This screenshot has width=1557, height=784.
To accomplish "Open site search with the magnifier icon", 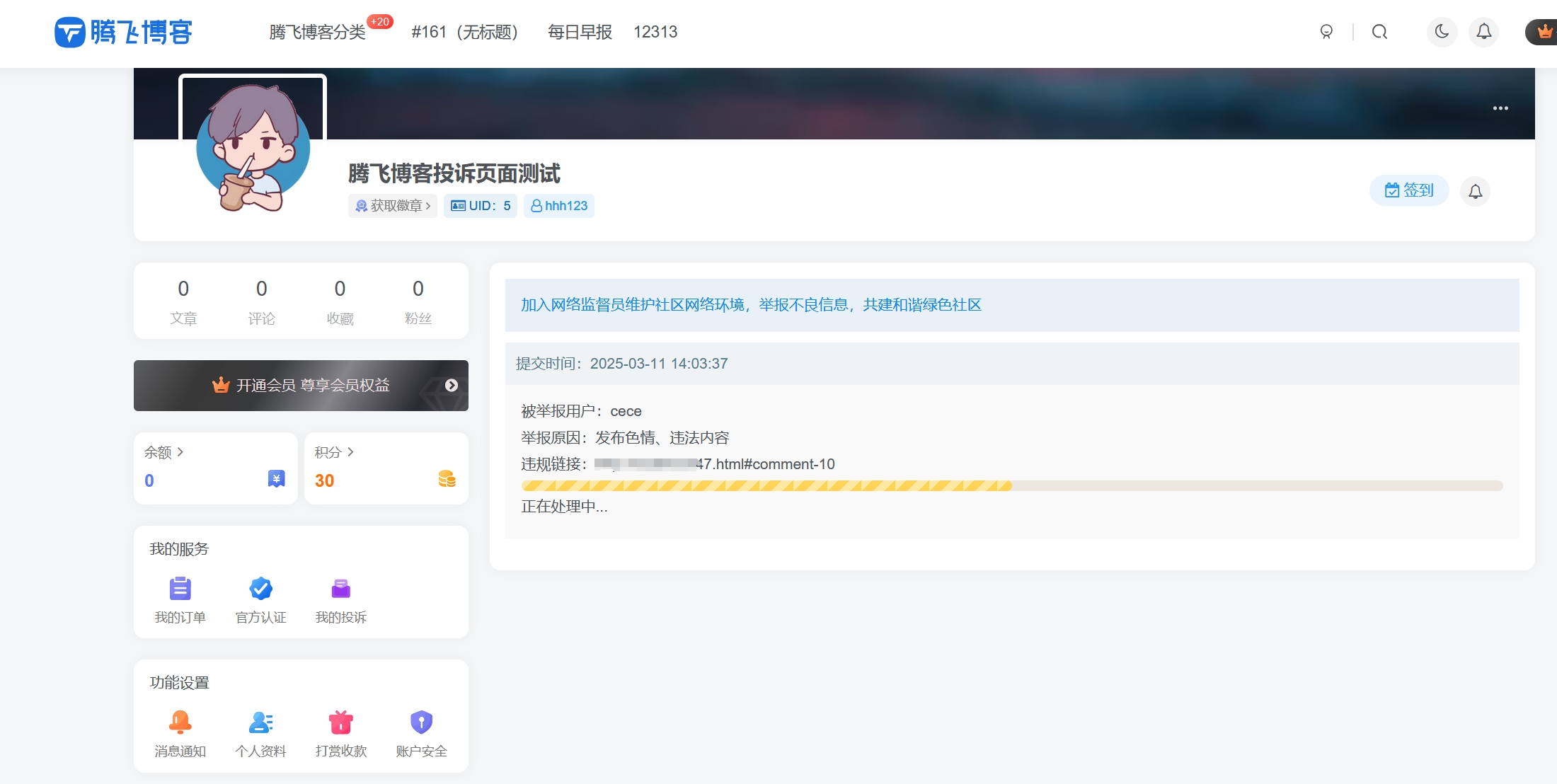I will coord(1379,32).
